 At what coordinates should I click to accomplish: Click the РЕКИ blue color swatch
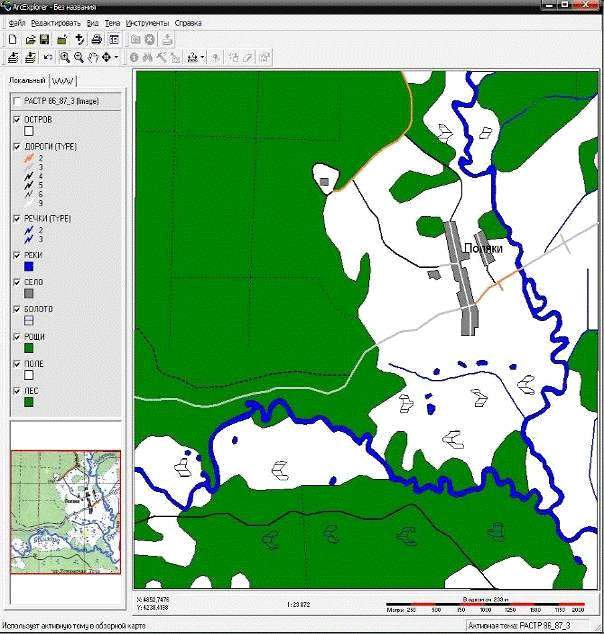pyautogui.click(x=29, y=266)
